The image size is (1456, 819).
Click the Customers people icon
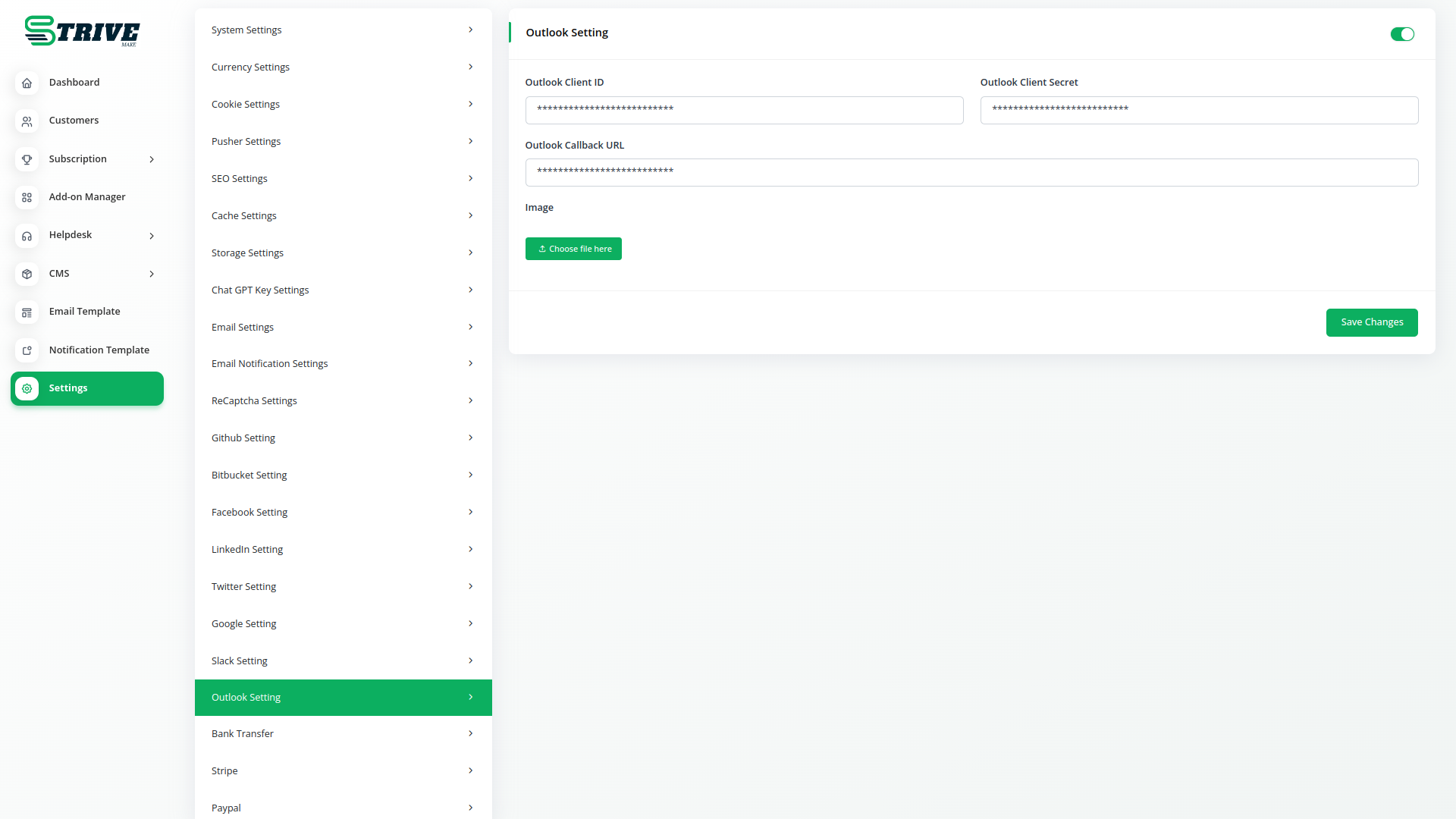click(x=27, y=121)
